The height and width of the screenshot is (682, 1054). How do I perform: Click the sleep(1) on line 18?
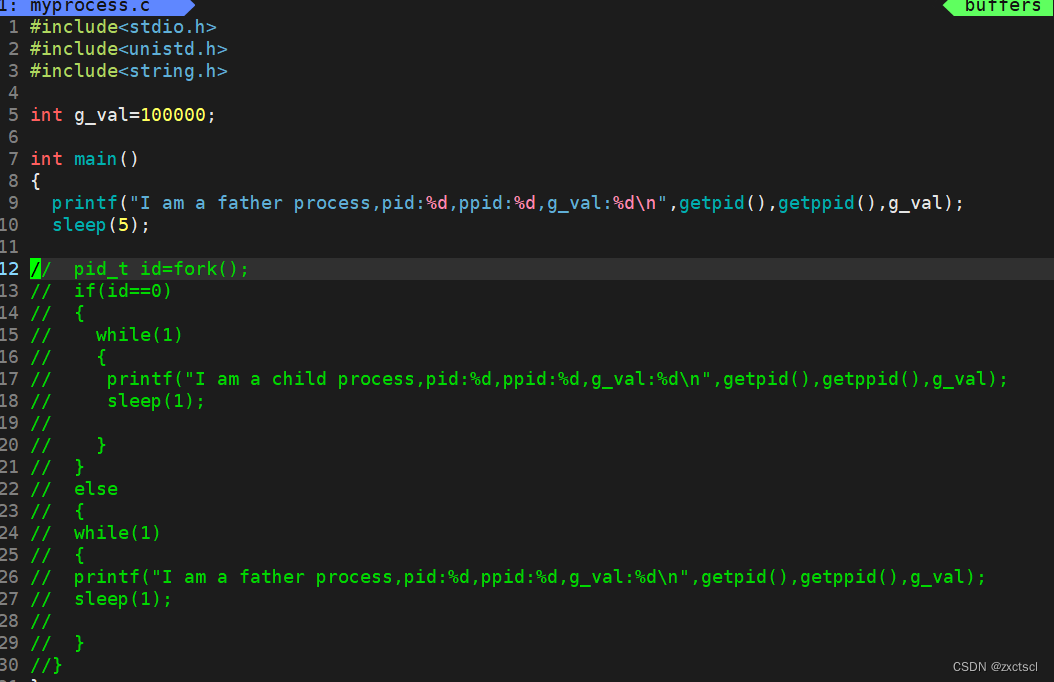155,401
